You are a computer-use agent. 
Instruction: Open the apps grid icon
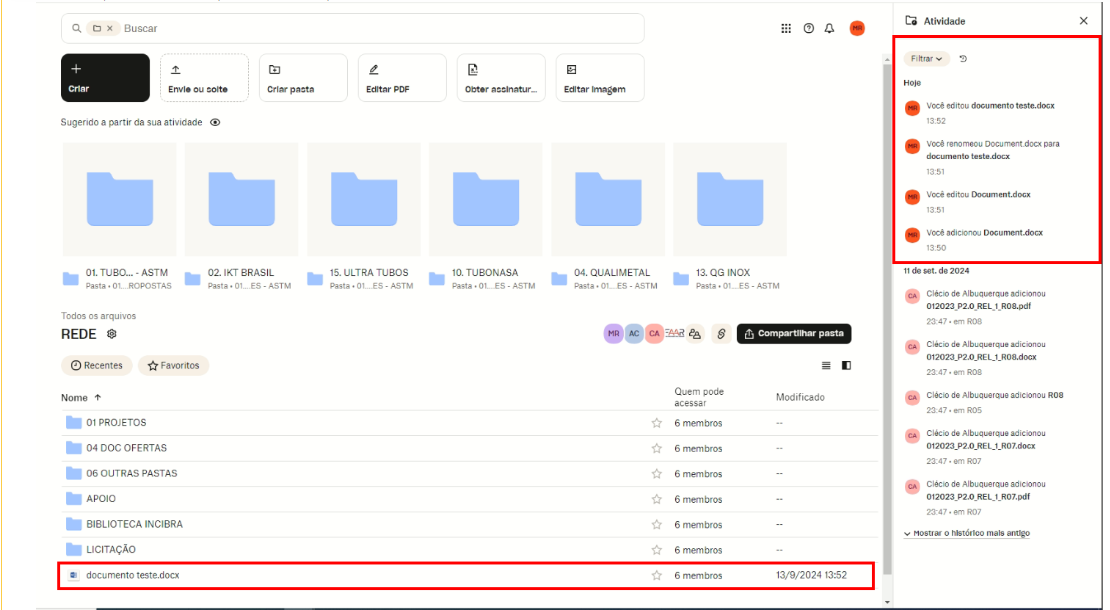786,28
